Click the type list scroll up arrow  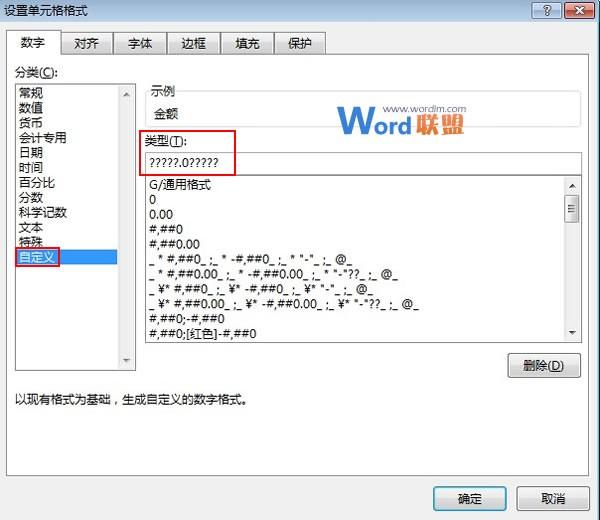click(x=572, y=186)
